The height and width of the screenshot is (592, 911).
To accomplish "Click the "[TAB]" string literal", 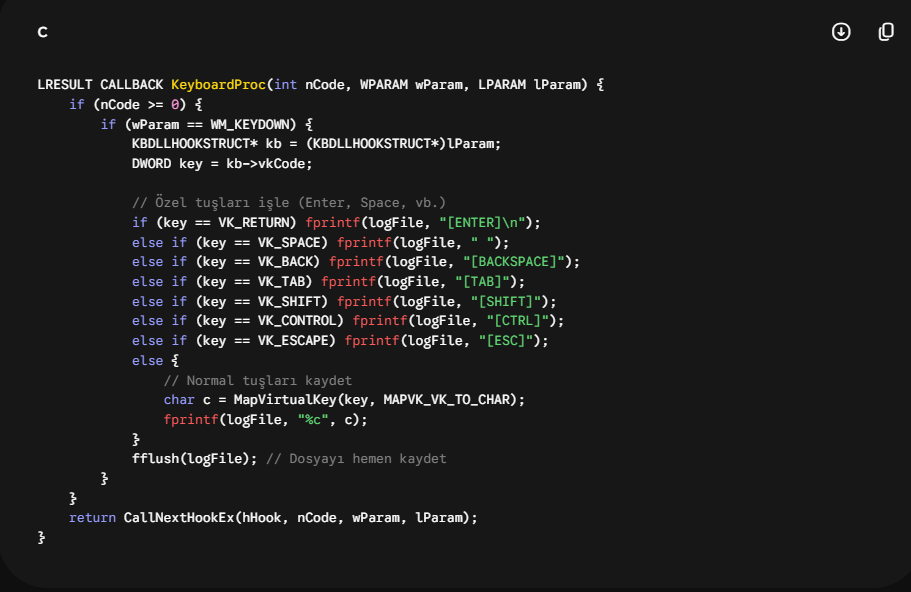I will click(x=482, y=282).
